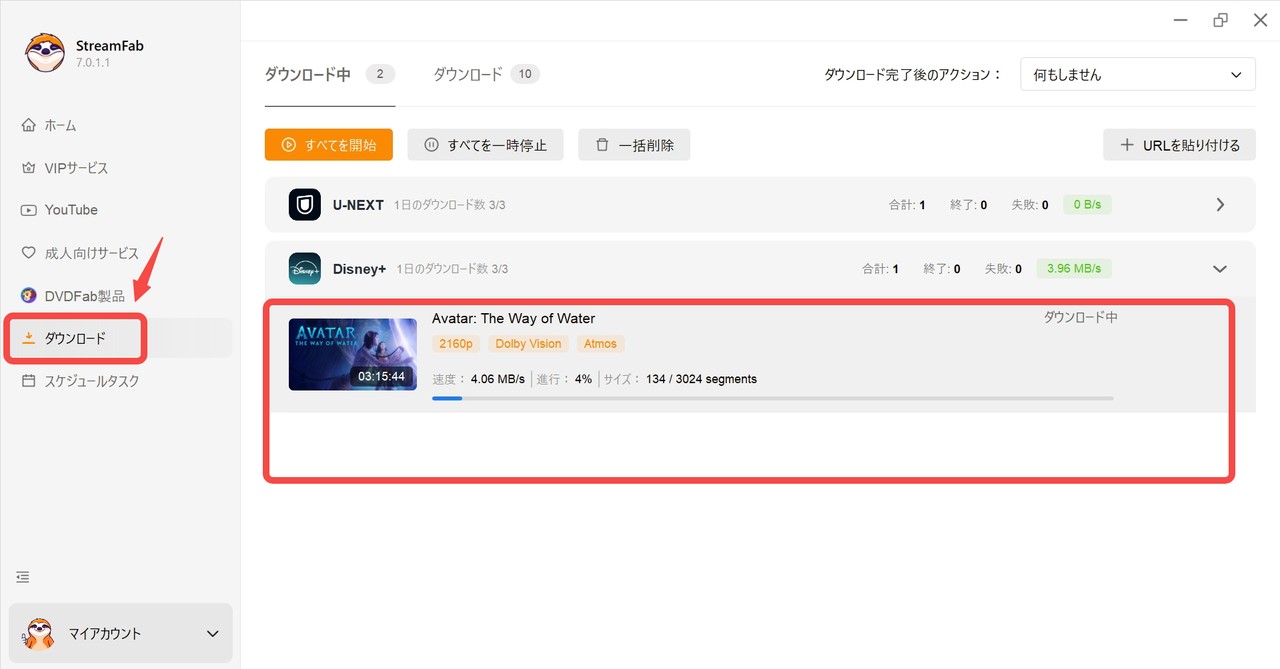The width and height of the screenshot is (1280, 669).
Task: Open the top-right hamburger menu
Action: point(1181,20)
